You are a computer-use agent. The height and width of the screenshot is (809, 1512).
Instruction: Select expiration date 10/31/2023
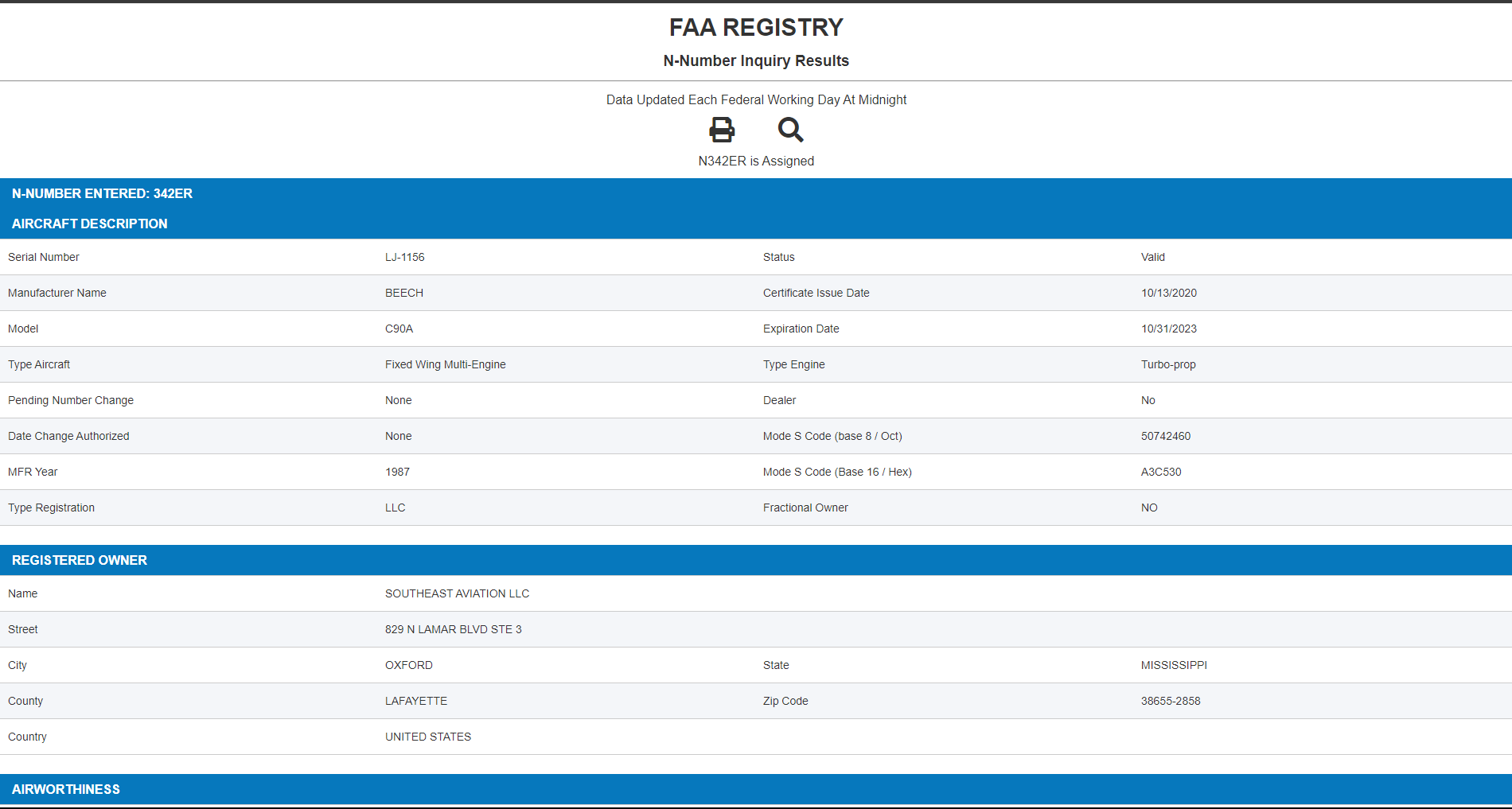[x=1169, y=329]
